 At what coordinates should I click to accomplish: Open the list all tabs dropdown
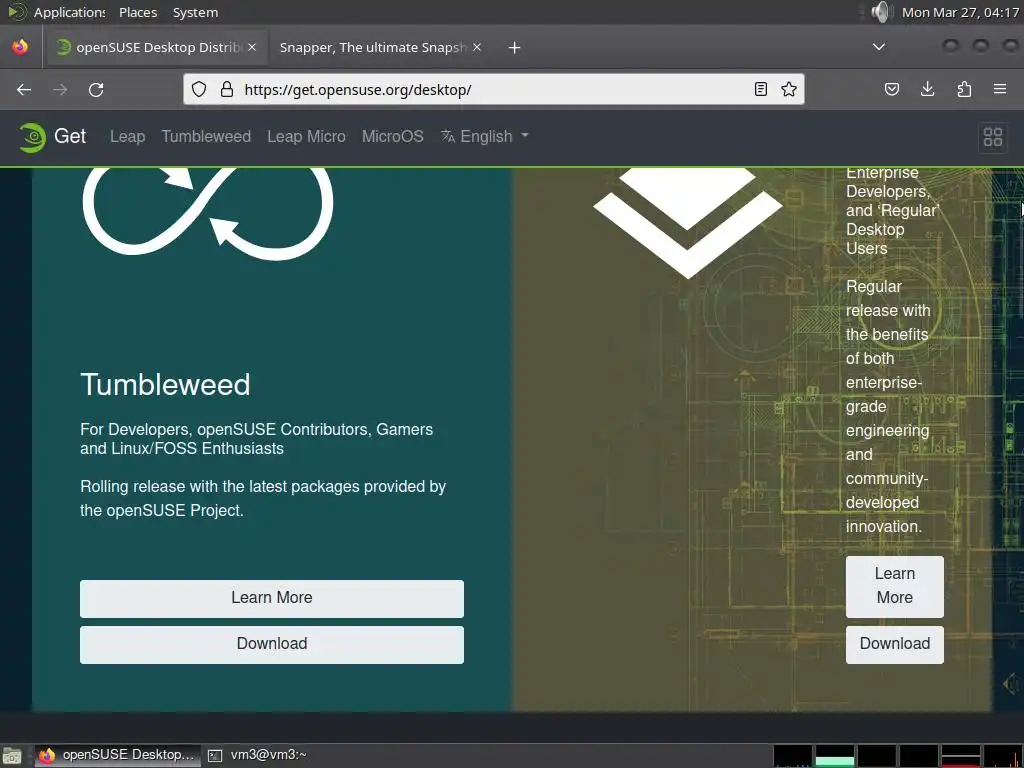point(879,47)
